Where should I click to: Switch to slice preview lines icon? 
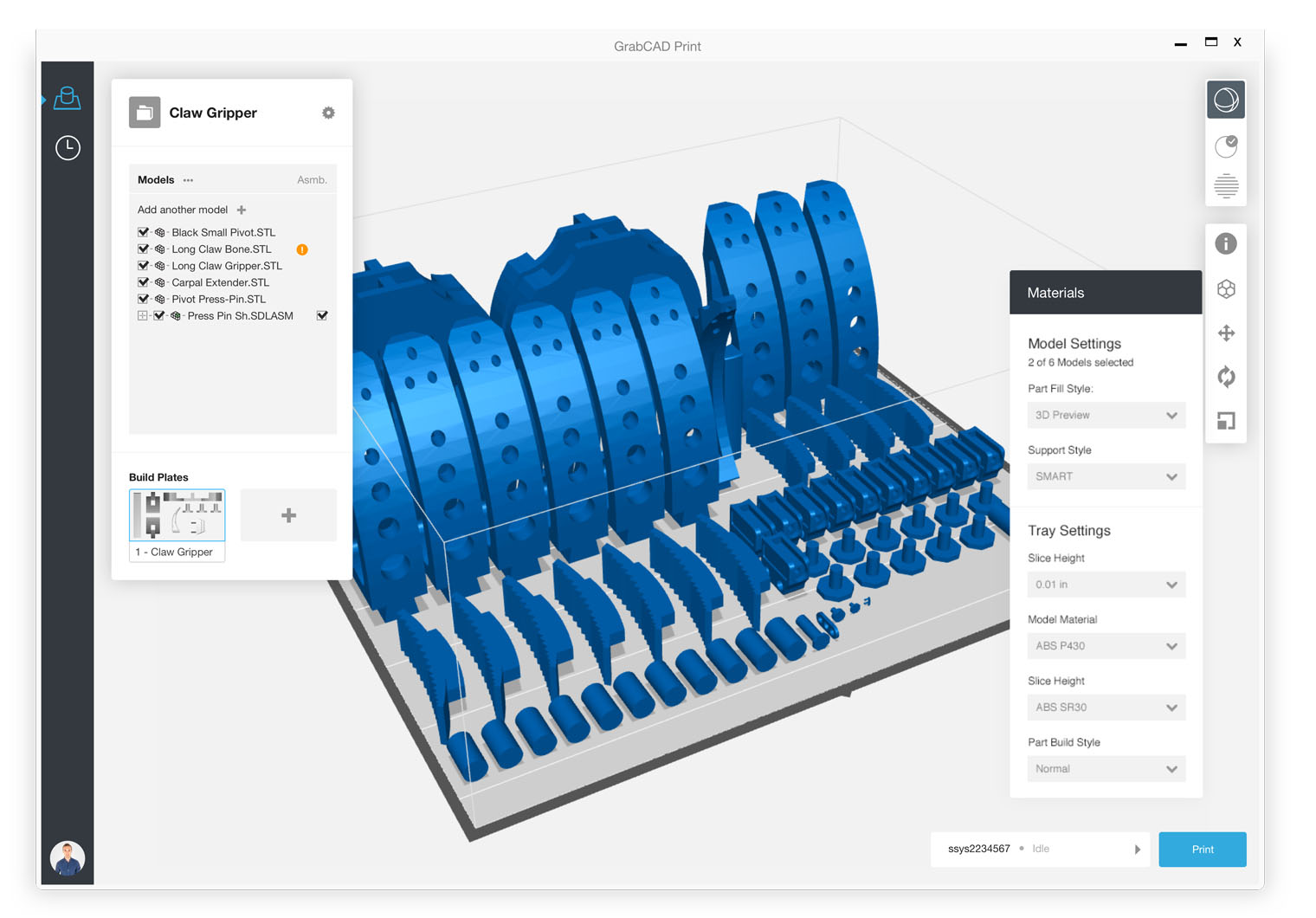click(x=1225, y=185)
